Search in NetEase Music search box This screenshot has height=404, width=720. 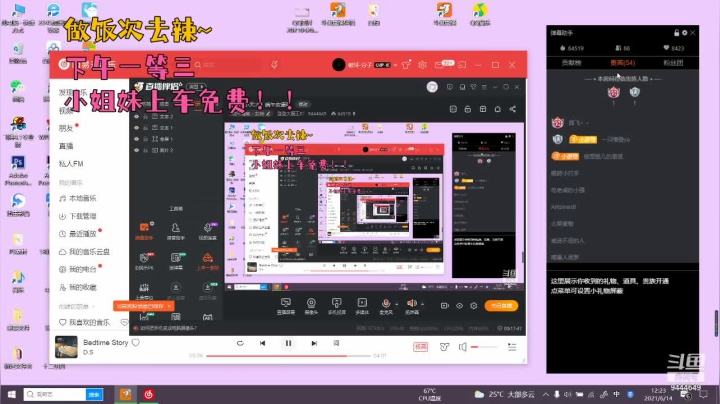(227, 65)
